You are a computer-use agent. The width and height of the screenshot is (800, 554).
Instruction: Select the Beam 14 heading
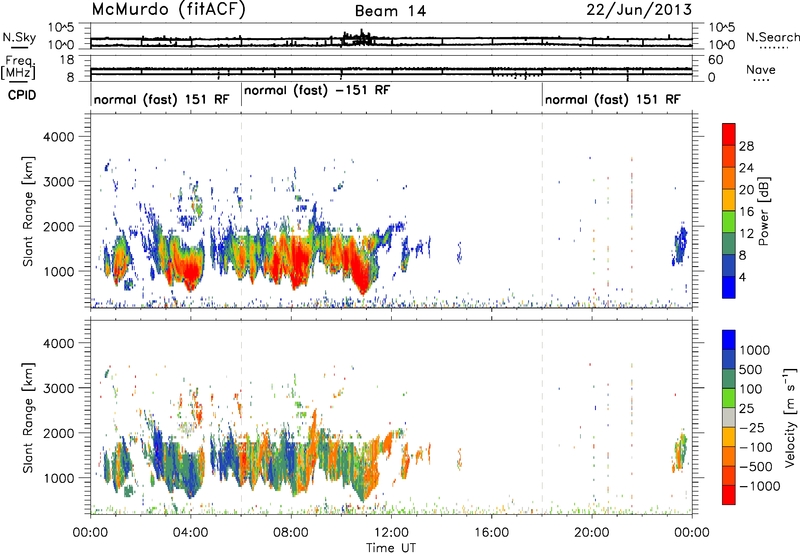click(x=390, y=11)
